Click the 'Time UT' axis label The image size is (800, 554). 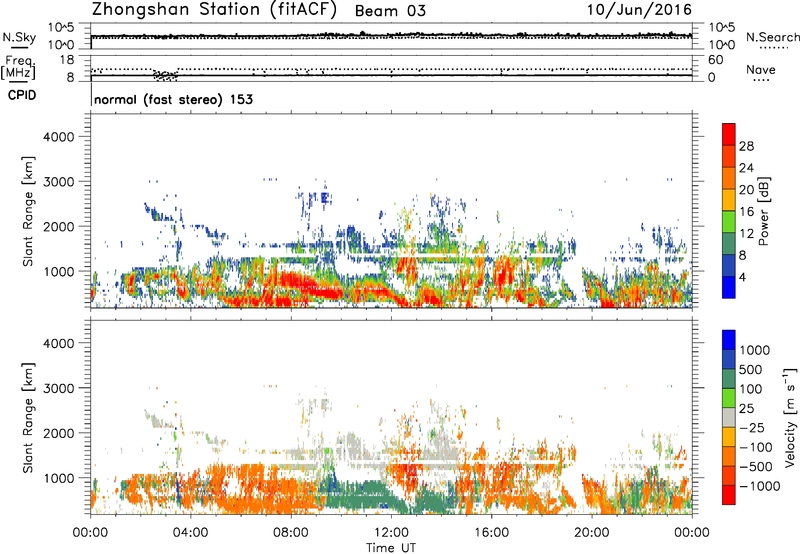(x=391, y=548)
